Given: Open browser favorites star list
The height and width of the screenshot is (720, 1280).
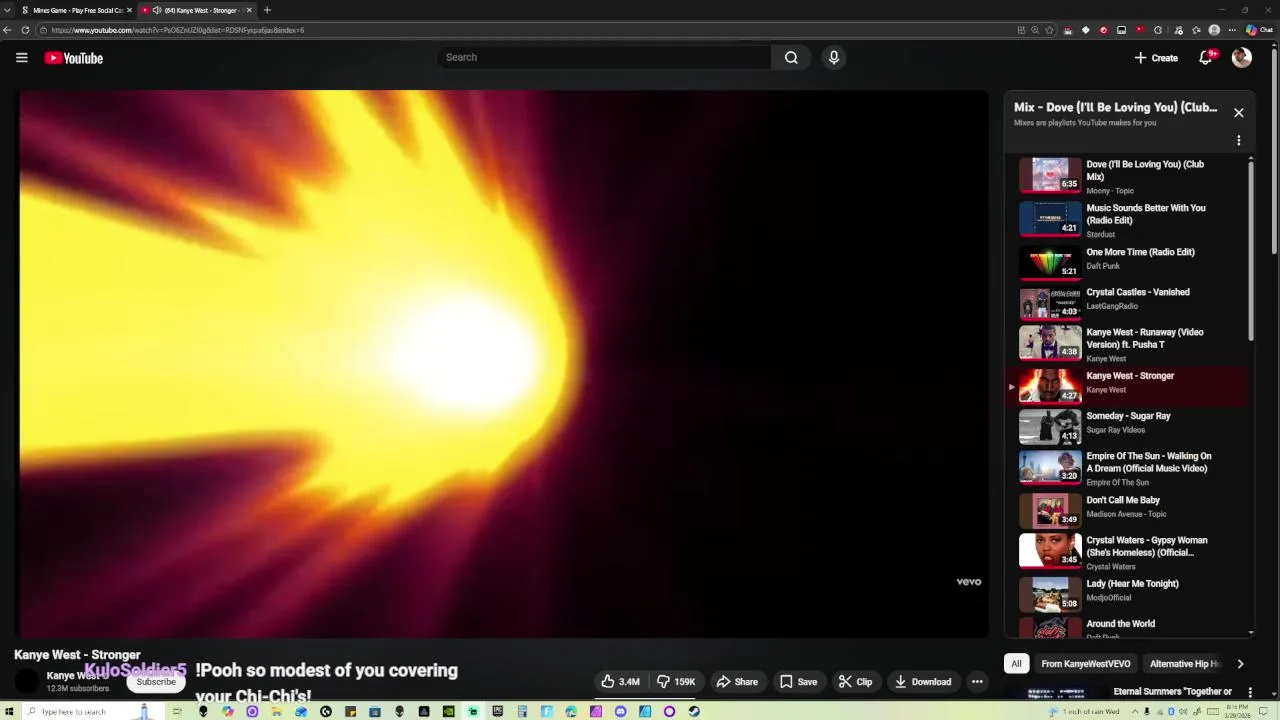Looking at the screenshot, I should point(1196,30).
